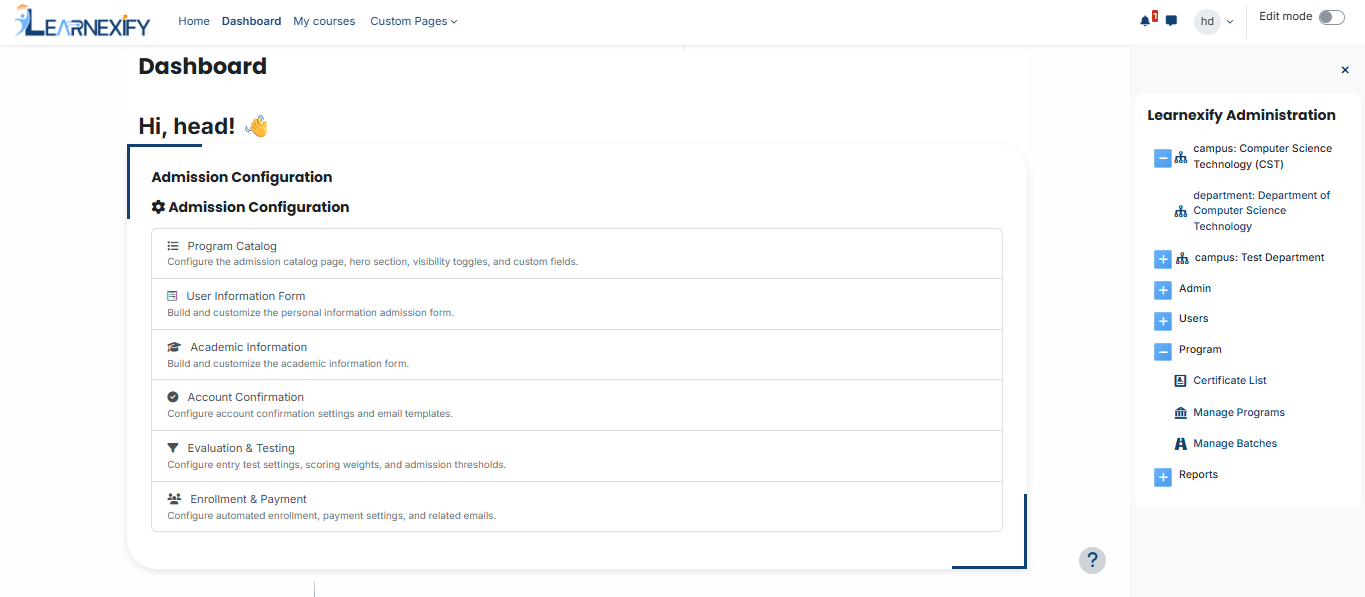Click the Computer Science Technology campus hierarchy icon
This screenshot has height=597, width=1365.
click(1181, 157)
